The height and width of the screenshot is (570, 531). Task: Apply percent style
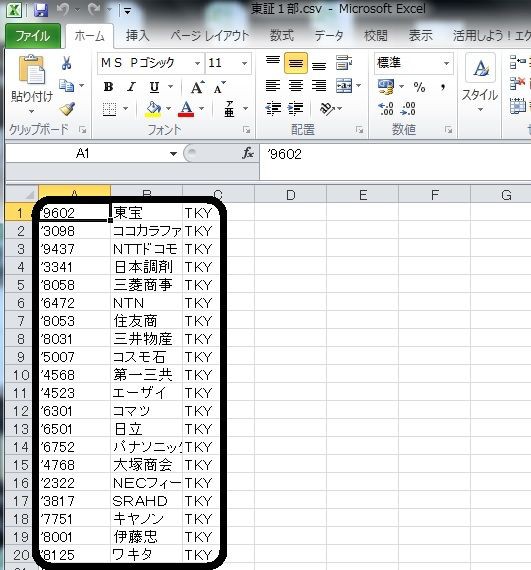[419, 87]
